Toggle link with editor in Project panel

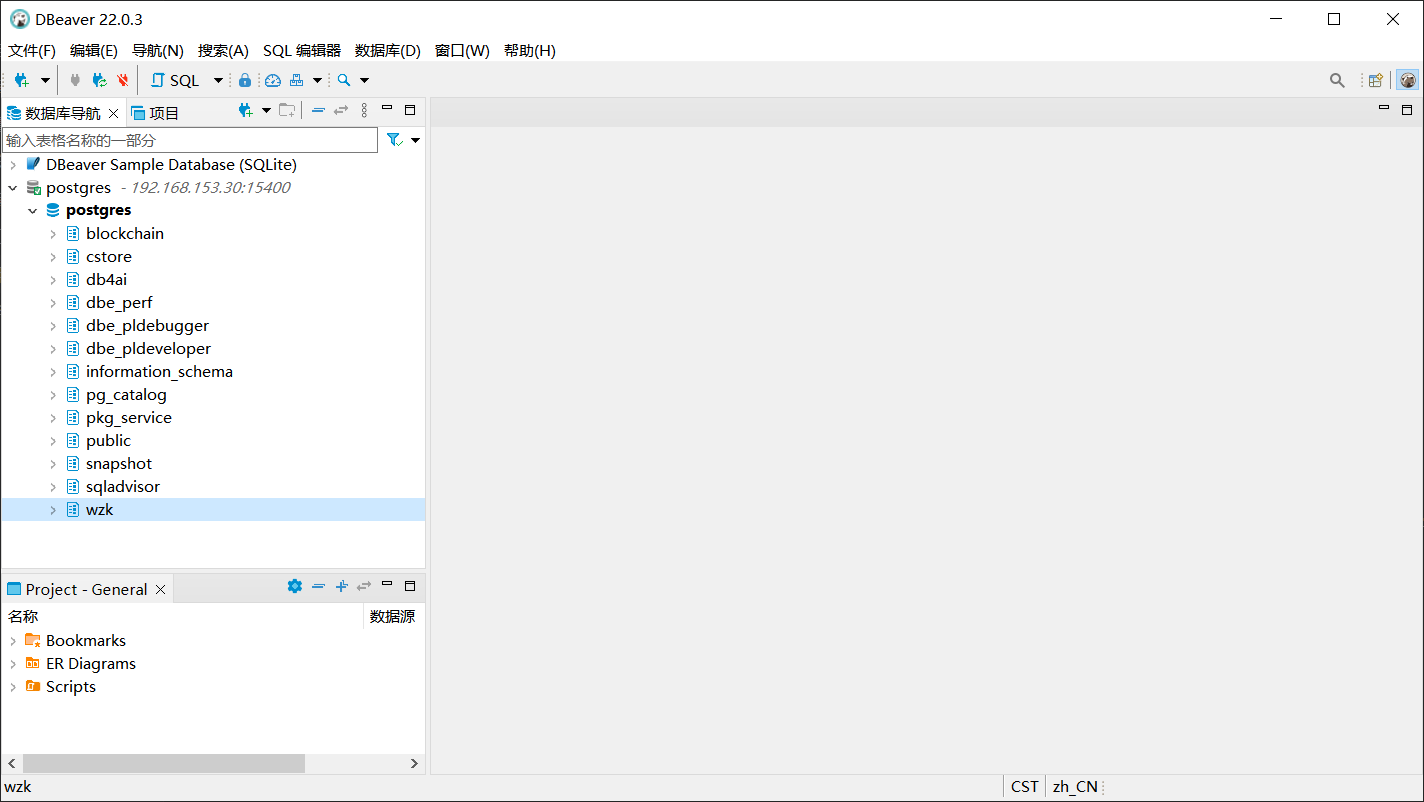coord(364,586)
